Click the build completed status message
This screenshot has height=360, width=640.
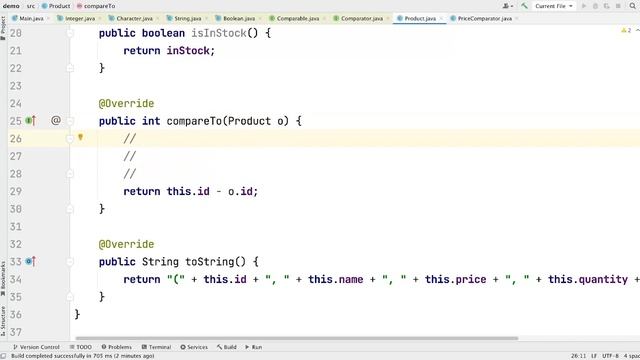click(82, 356)
